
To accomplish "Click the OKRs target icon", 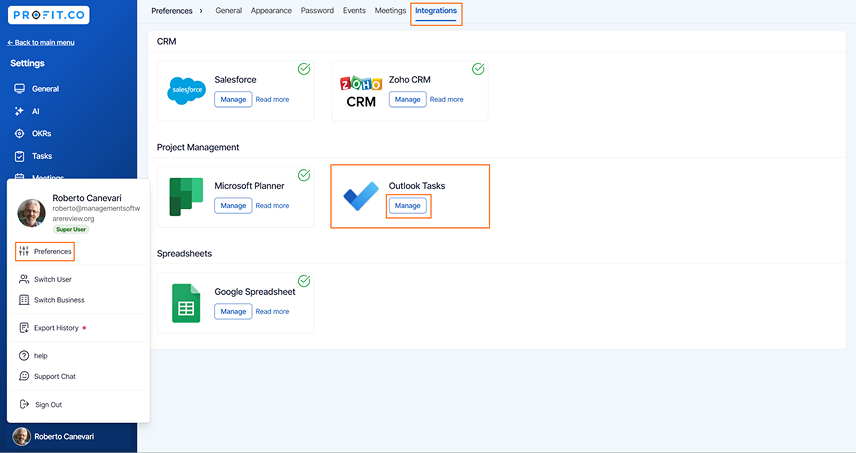I will click(20, 133).
